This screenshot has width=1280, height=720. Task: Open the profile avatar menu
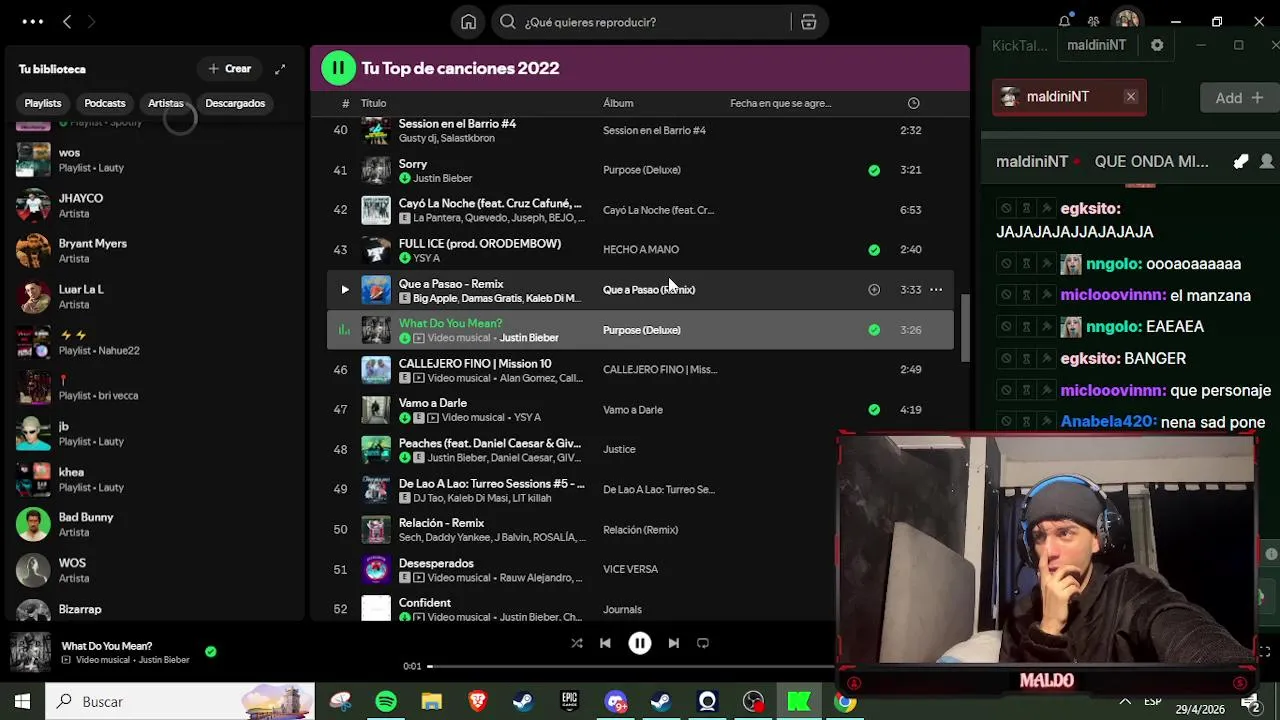(1128, 22)
